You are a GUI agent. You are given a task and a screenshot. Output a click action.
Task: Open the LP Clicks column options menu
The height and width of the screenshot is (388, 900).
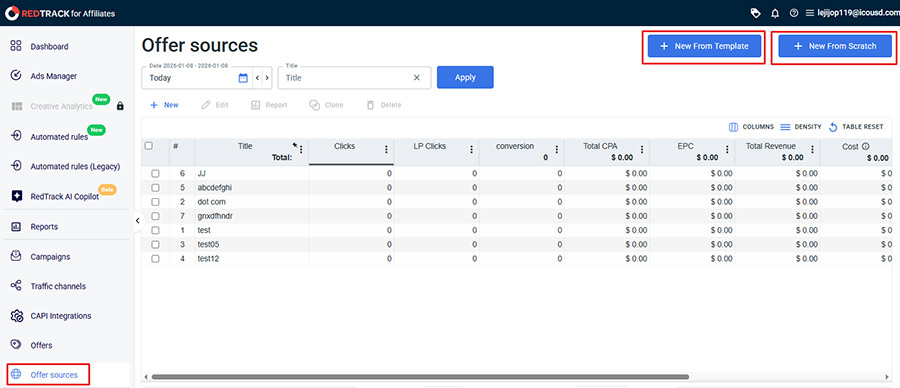472,150
